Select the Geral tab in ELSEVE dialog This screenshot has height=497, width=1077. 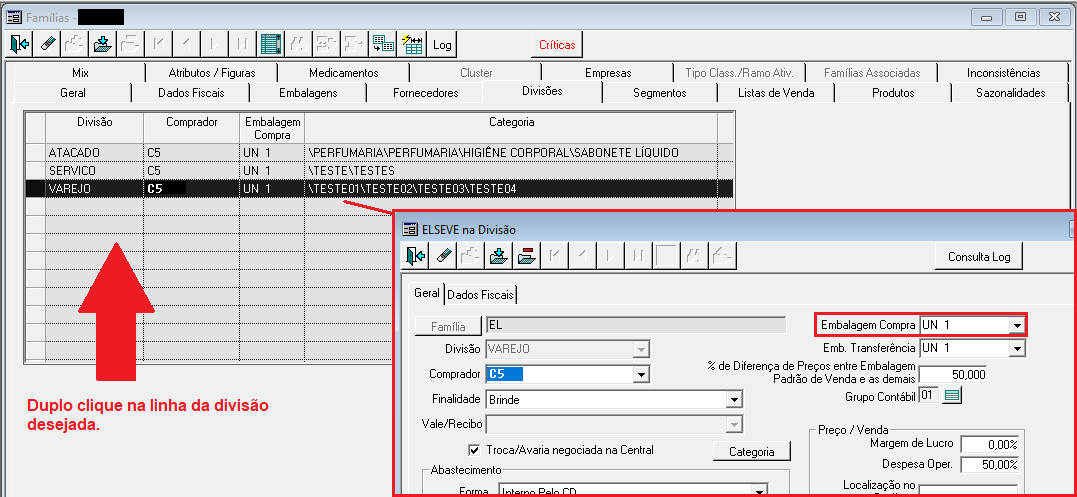click(x=427, y=293)
